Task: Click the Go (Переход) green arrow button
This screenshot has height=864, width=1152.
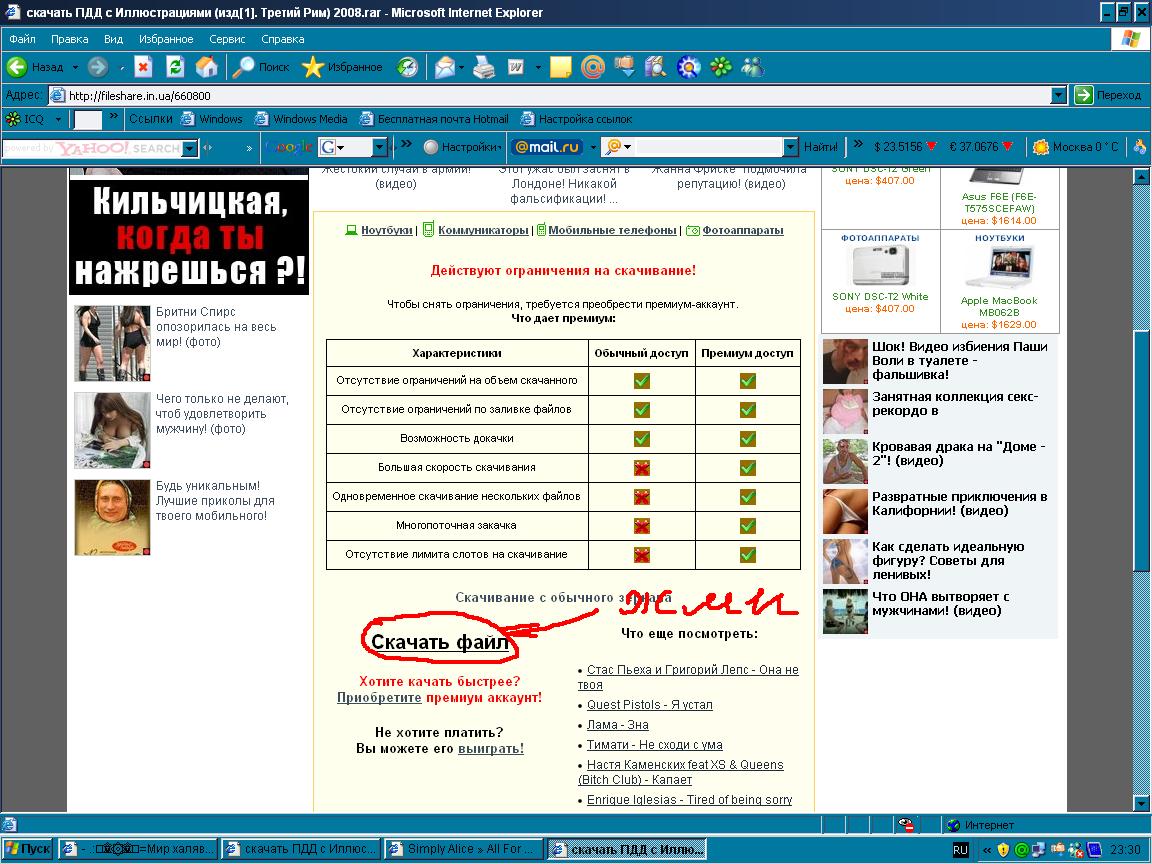Action: [x=1084, y=95]
